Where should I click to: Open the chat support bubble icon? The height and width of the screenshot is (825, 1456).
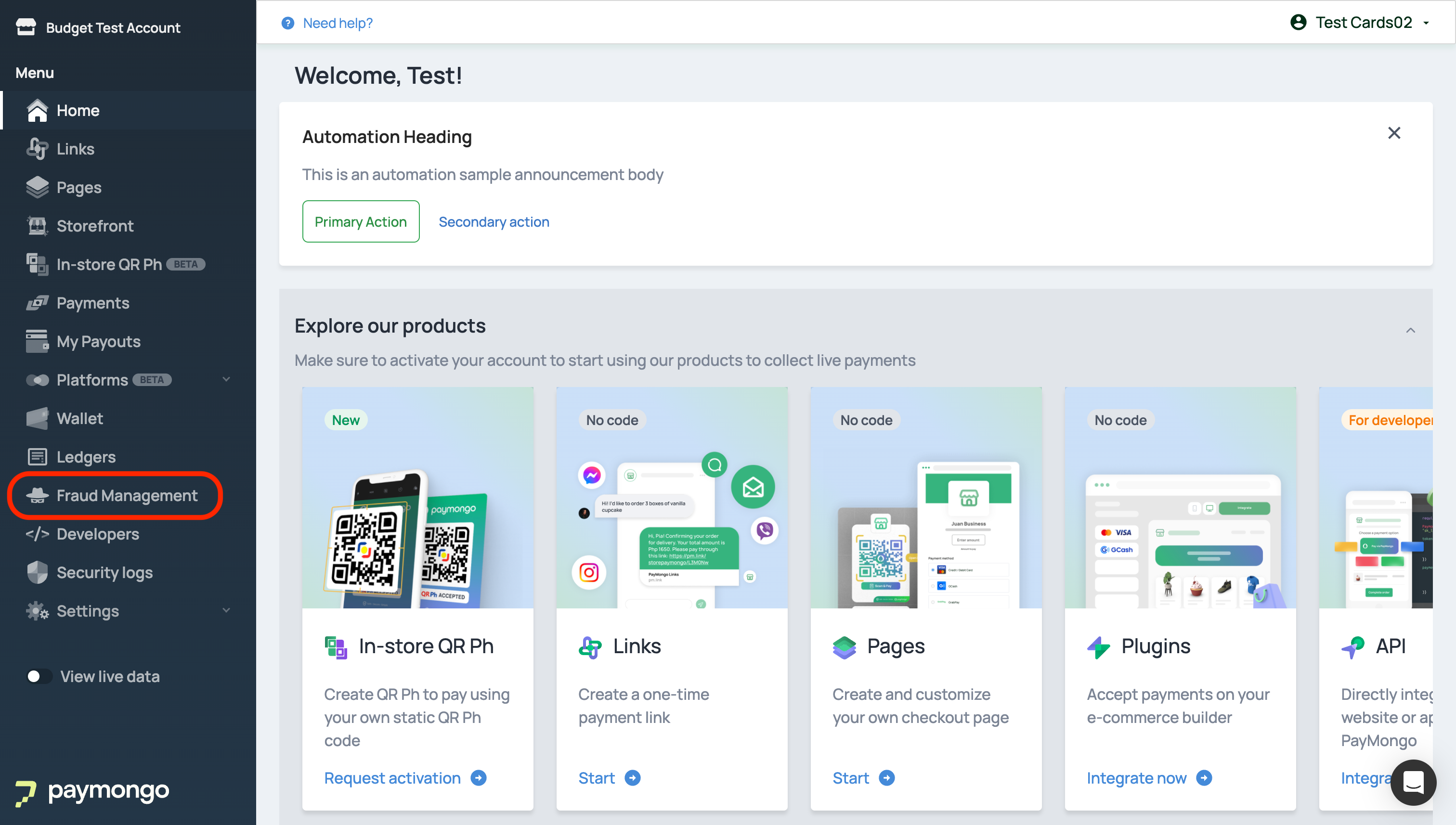pos(1413,783)
